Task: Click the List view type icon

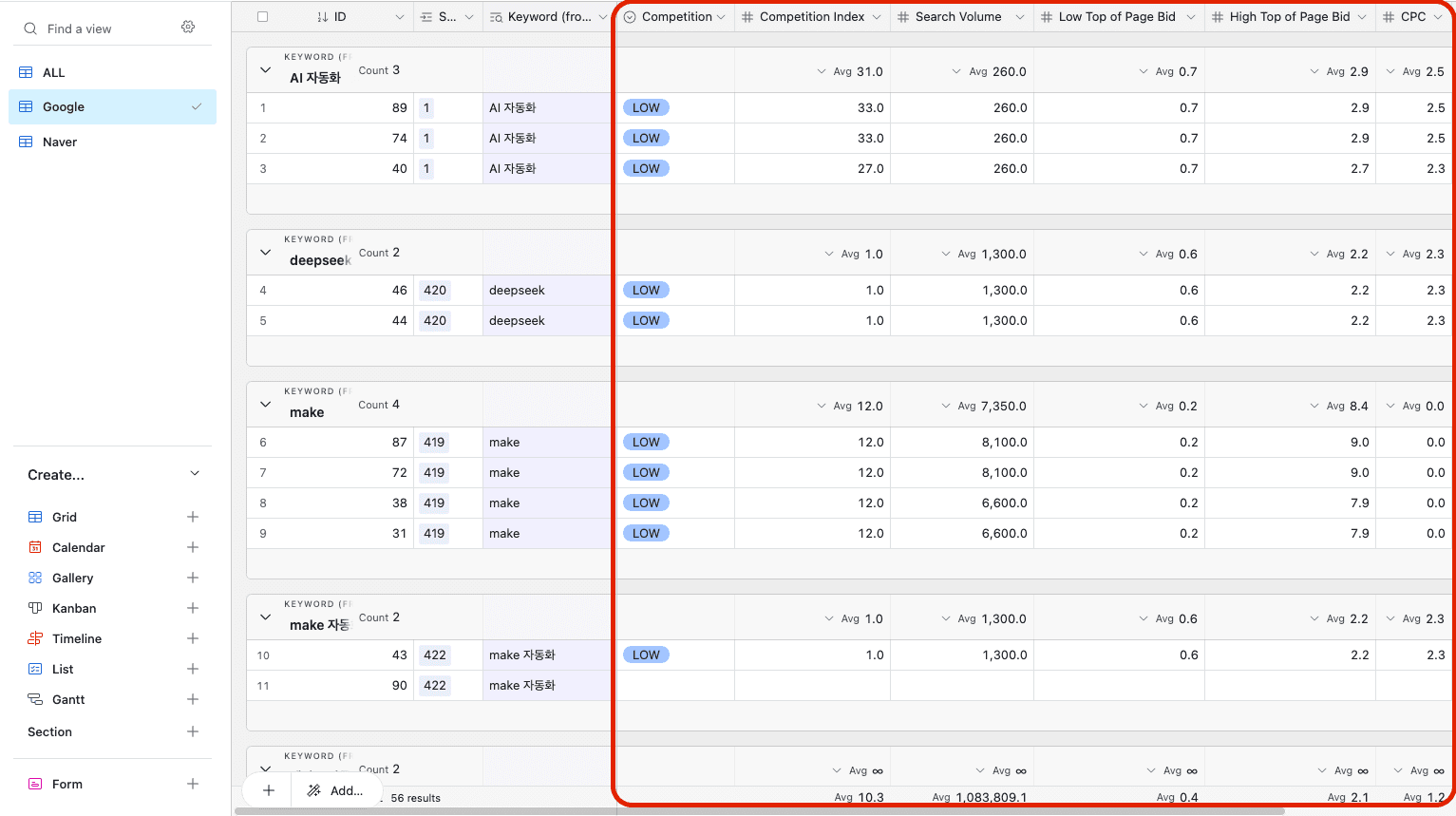Action: tap(35, 669)
